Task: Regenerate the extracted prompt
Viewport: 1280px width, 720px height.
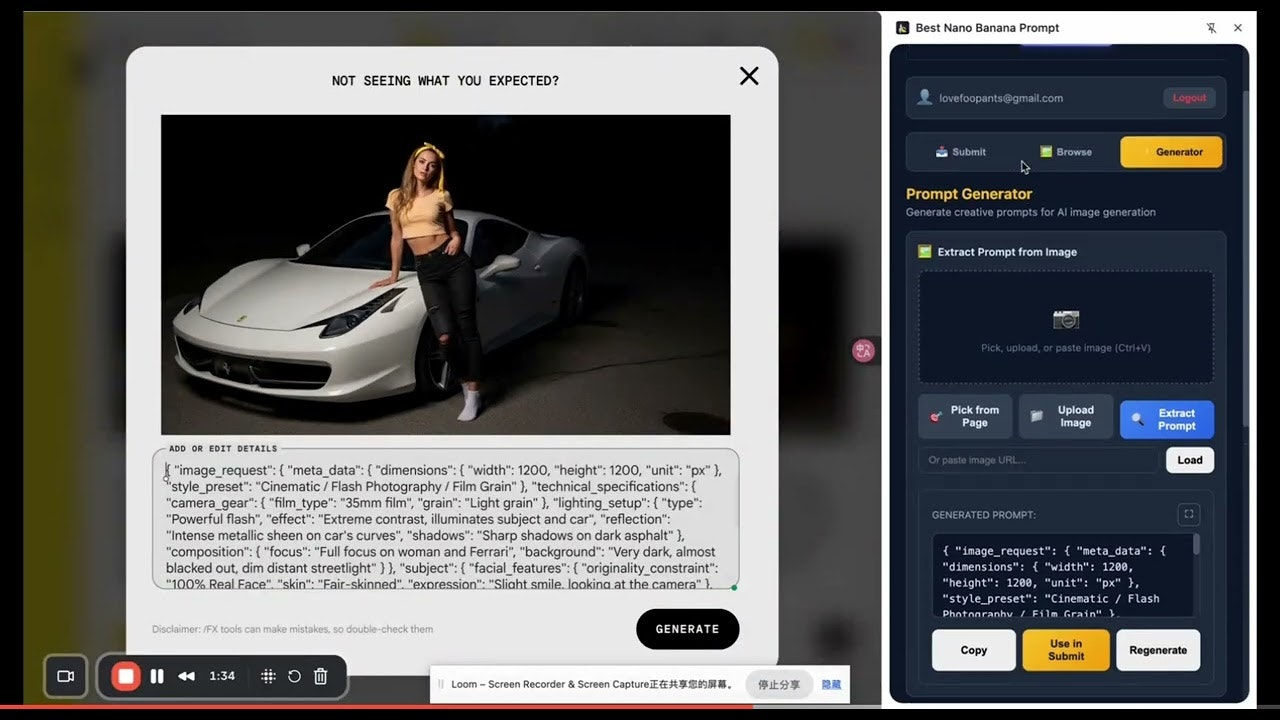Action: 1158,650
